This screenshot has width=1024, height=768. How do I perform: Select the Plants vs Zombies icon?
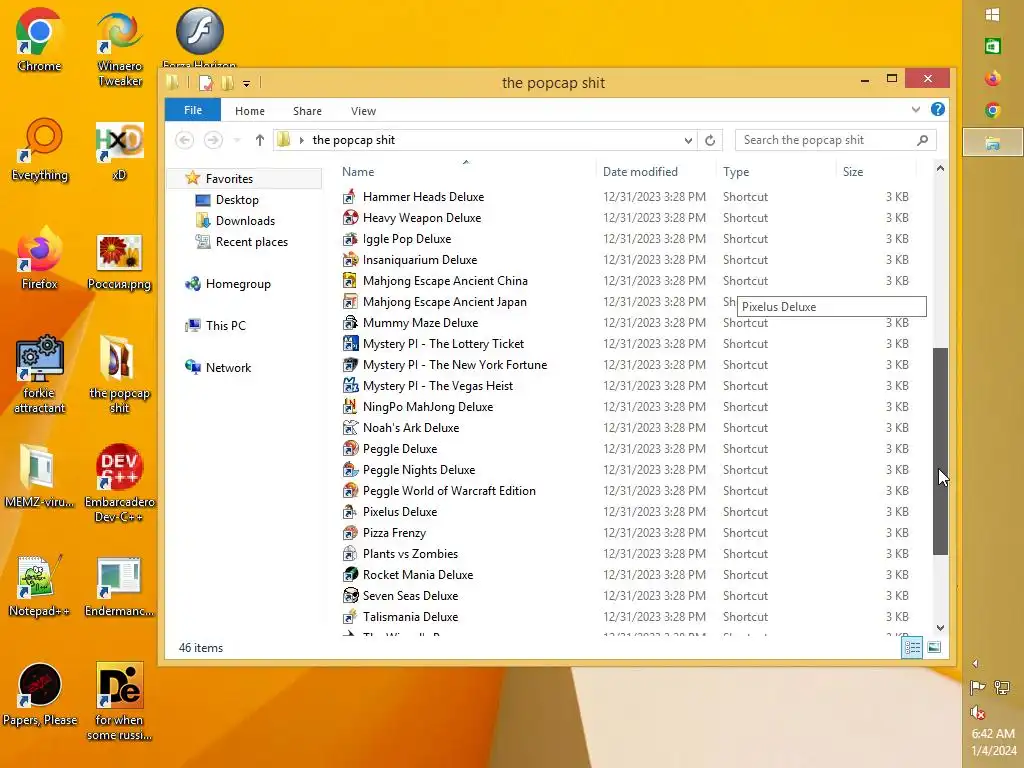(350, 554)
